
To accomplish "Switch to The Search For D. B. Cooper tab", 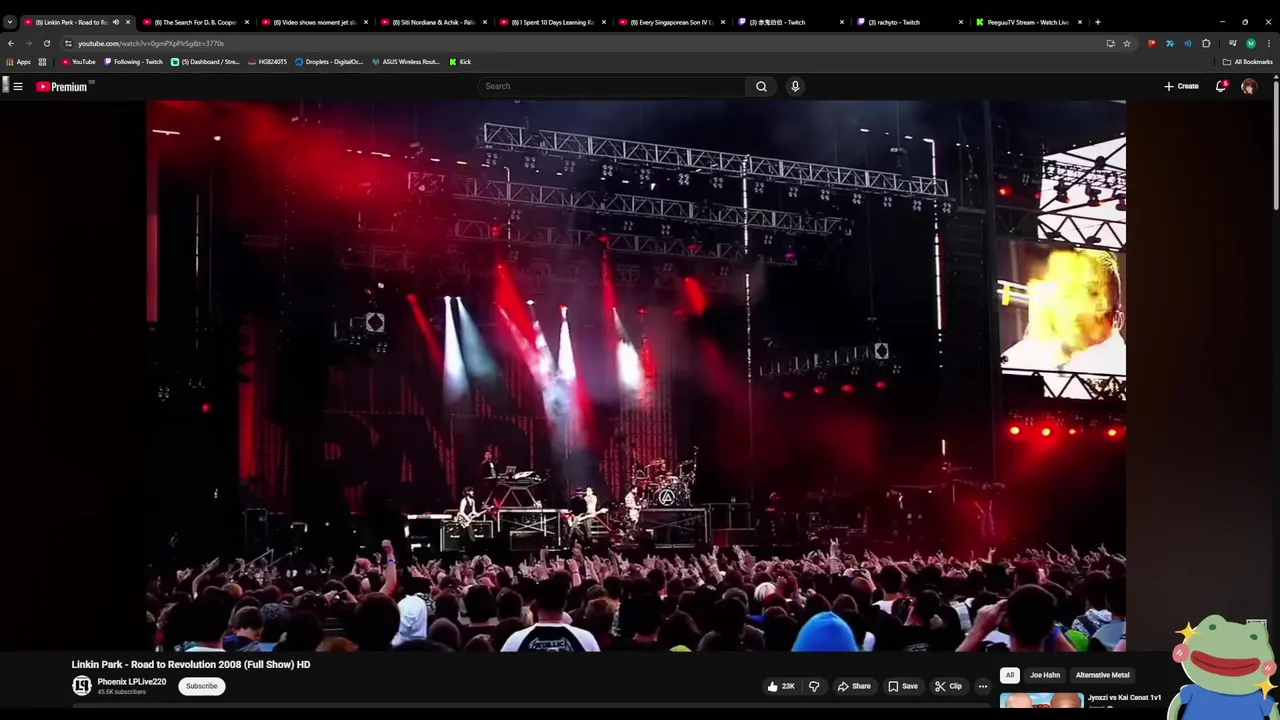I will coord(196,22).
